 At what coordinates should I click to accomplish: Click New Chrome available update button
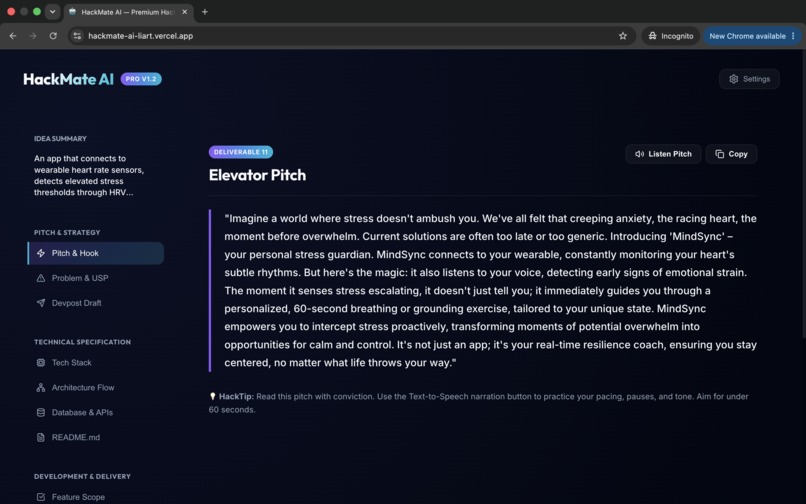[747, 36]
